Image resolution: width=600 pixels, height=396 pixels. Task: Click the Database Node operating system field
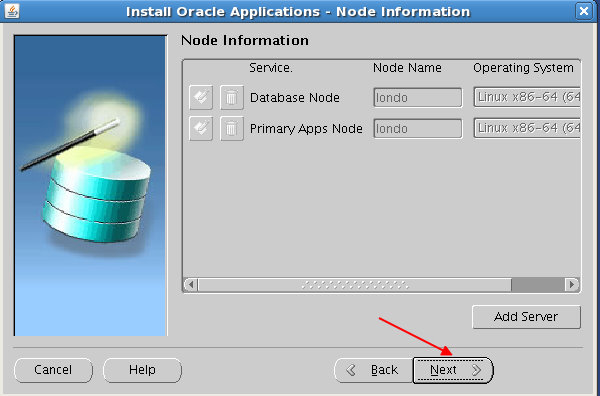pyautogui.click(x=527, y=97)
